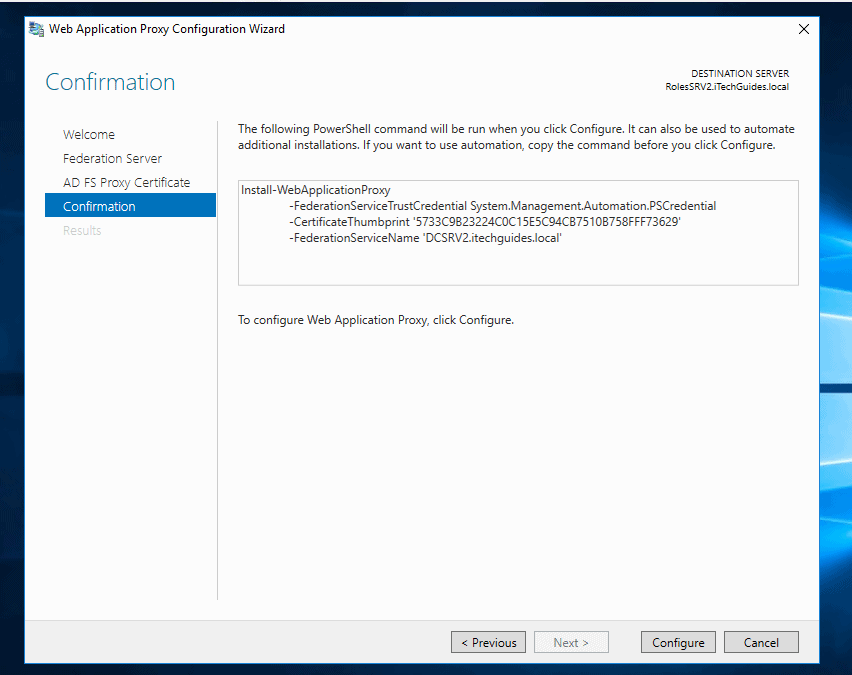The image size is (852, 675).
Task: Select the Welcome step in sidebar
Action: click(89, 134)
